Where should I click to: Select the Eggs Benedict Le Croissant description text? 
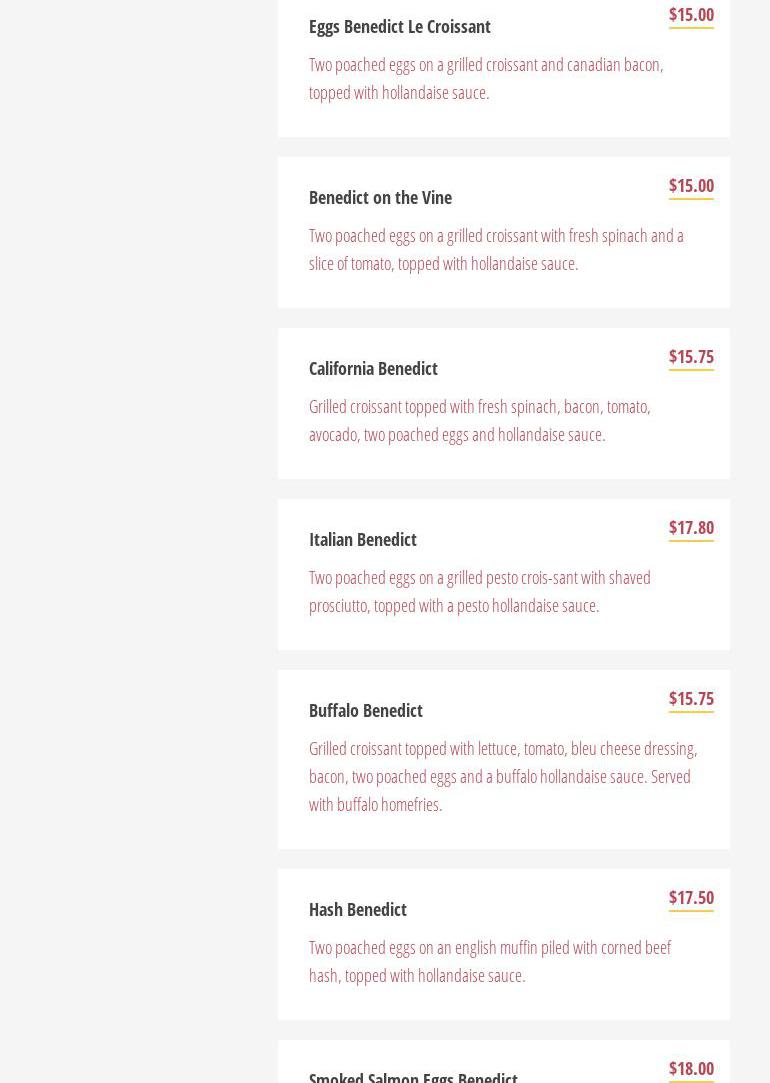point(486,78)
